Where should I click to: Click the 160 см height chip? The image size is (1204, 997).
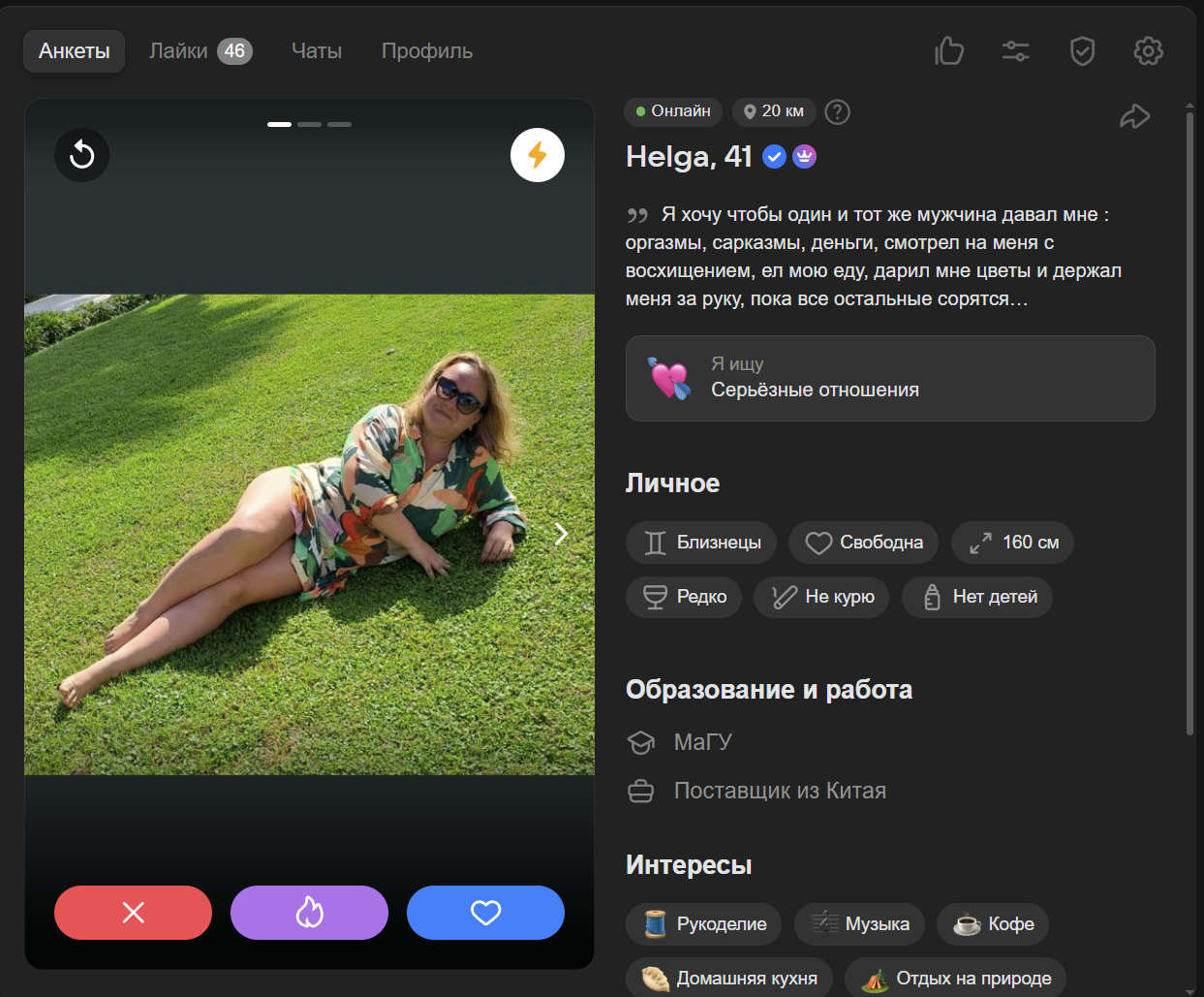point(1012,543)
